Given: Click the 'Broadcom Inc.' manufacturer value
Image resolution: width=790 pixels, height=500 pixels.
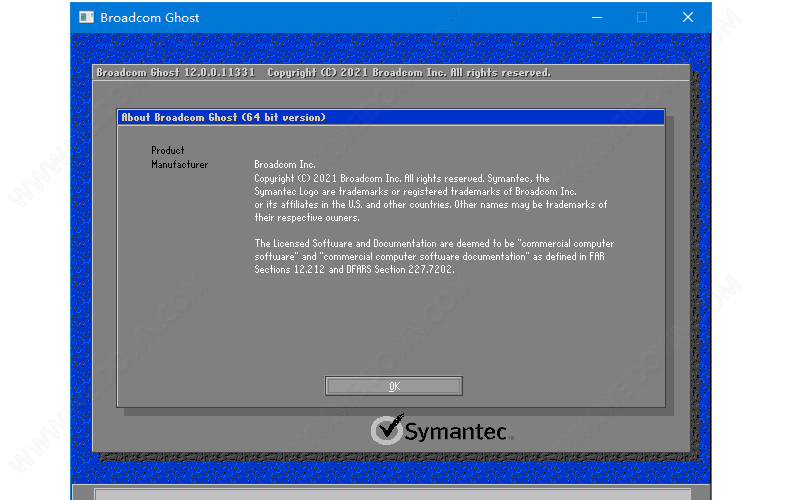Looking at the screenshot, I should (x=285, y=164).
